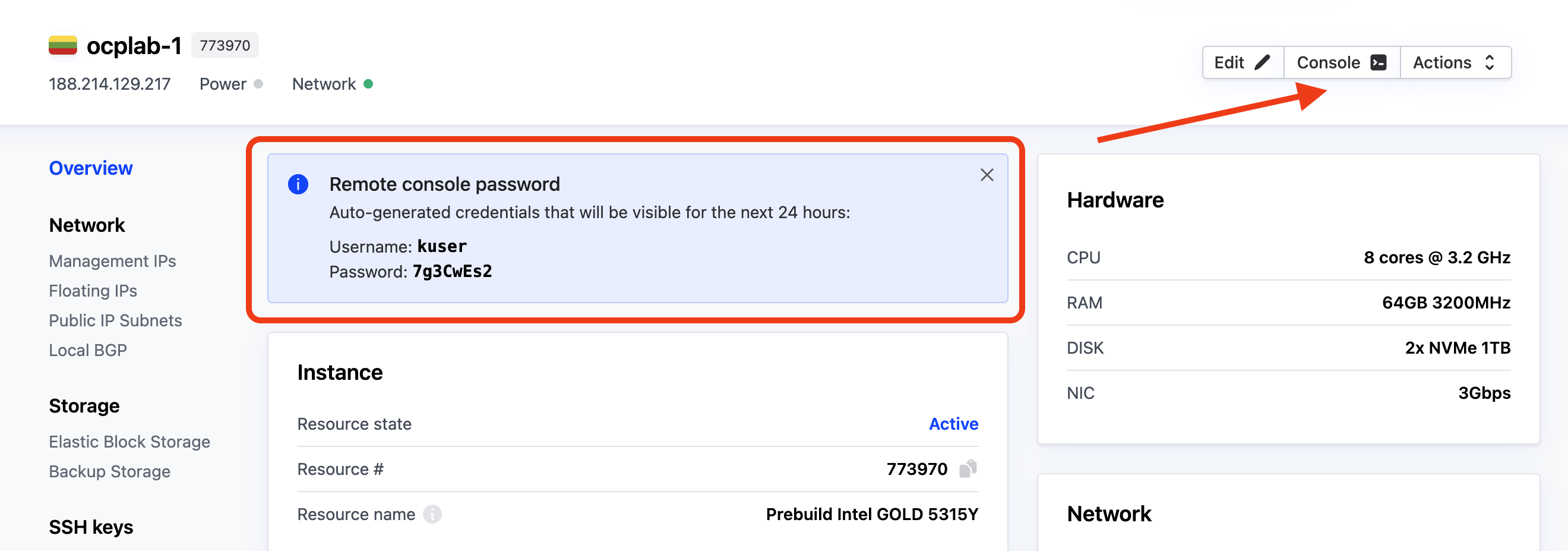
Task: Open the Console terminal icon
Action: pyautogui.click(x=1379, y=62)
